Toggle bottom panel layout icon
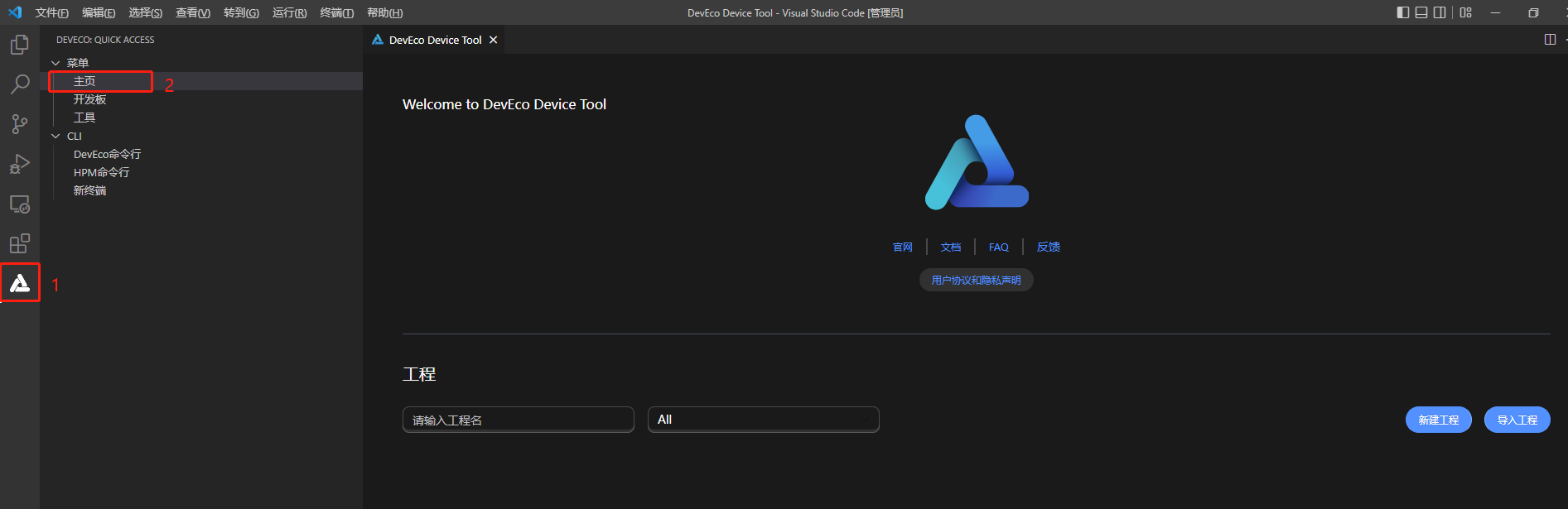 click(x=1421, y=12)
